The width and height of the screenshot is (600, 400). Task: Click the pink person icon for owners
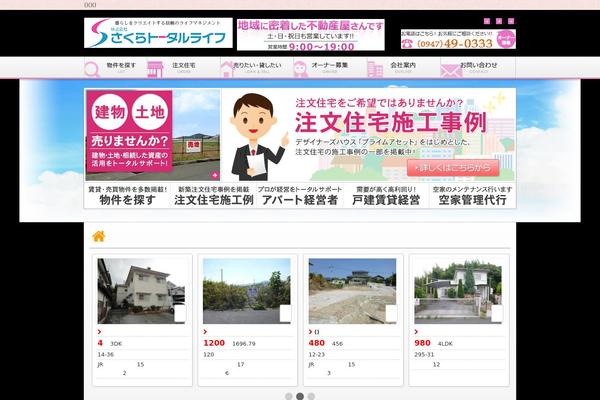point(301,70)
